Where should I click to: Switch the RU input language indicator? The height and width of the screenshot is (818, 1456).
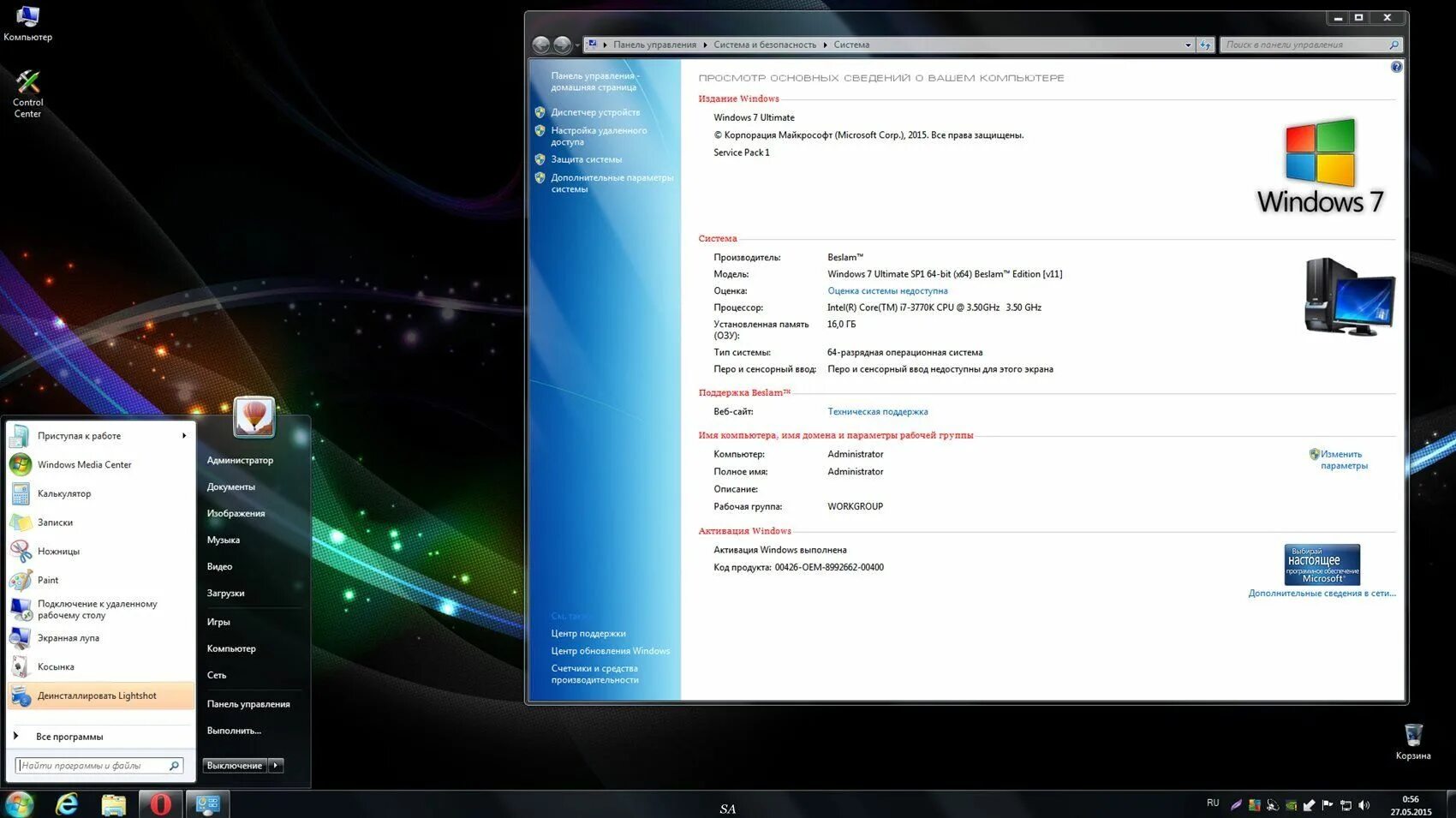[x=1213, y=803]
